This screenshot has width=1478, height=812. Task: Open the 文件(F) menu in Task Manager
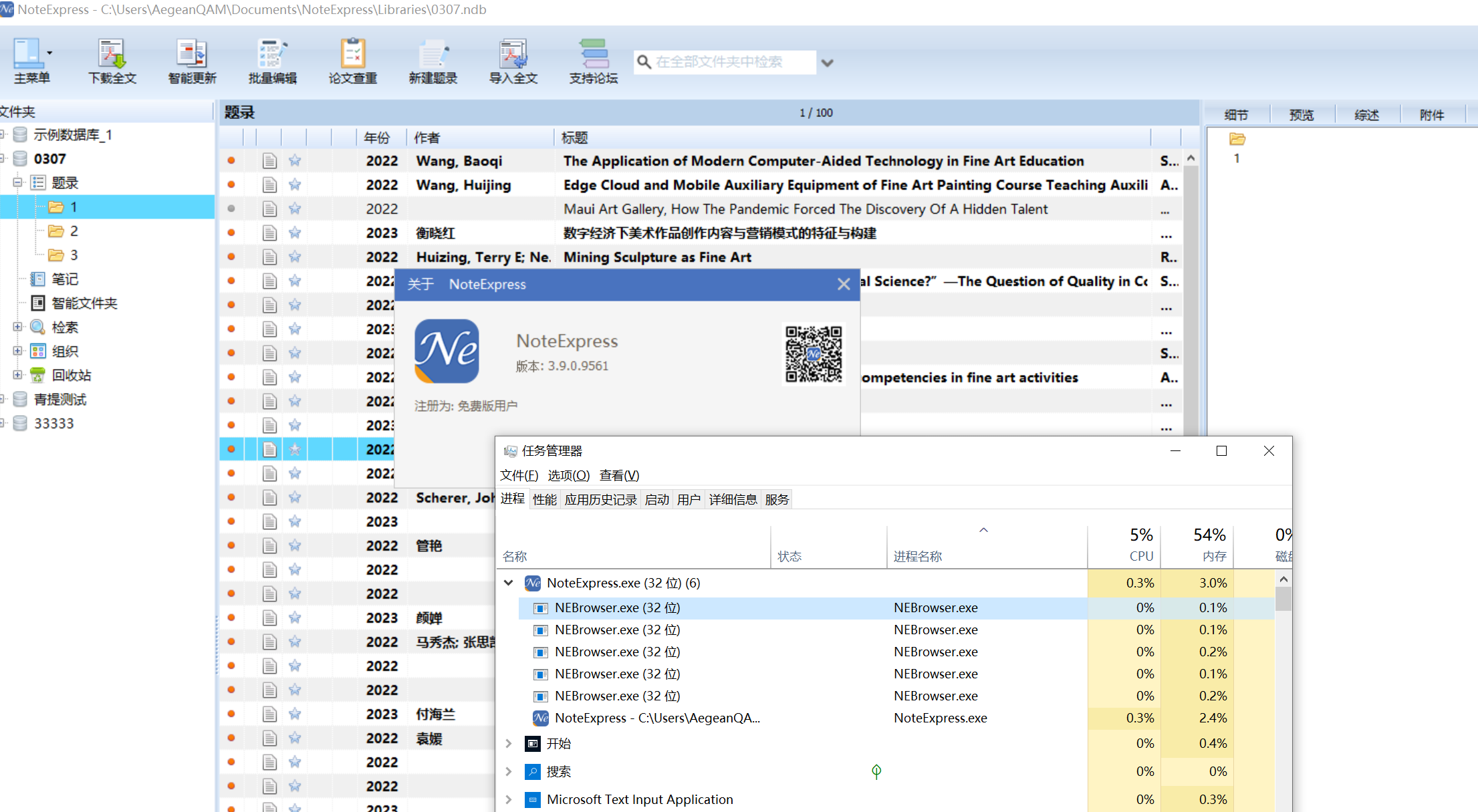519,475
